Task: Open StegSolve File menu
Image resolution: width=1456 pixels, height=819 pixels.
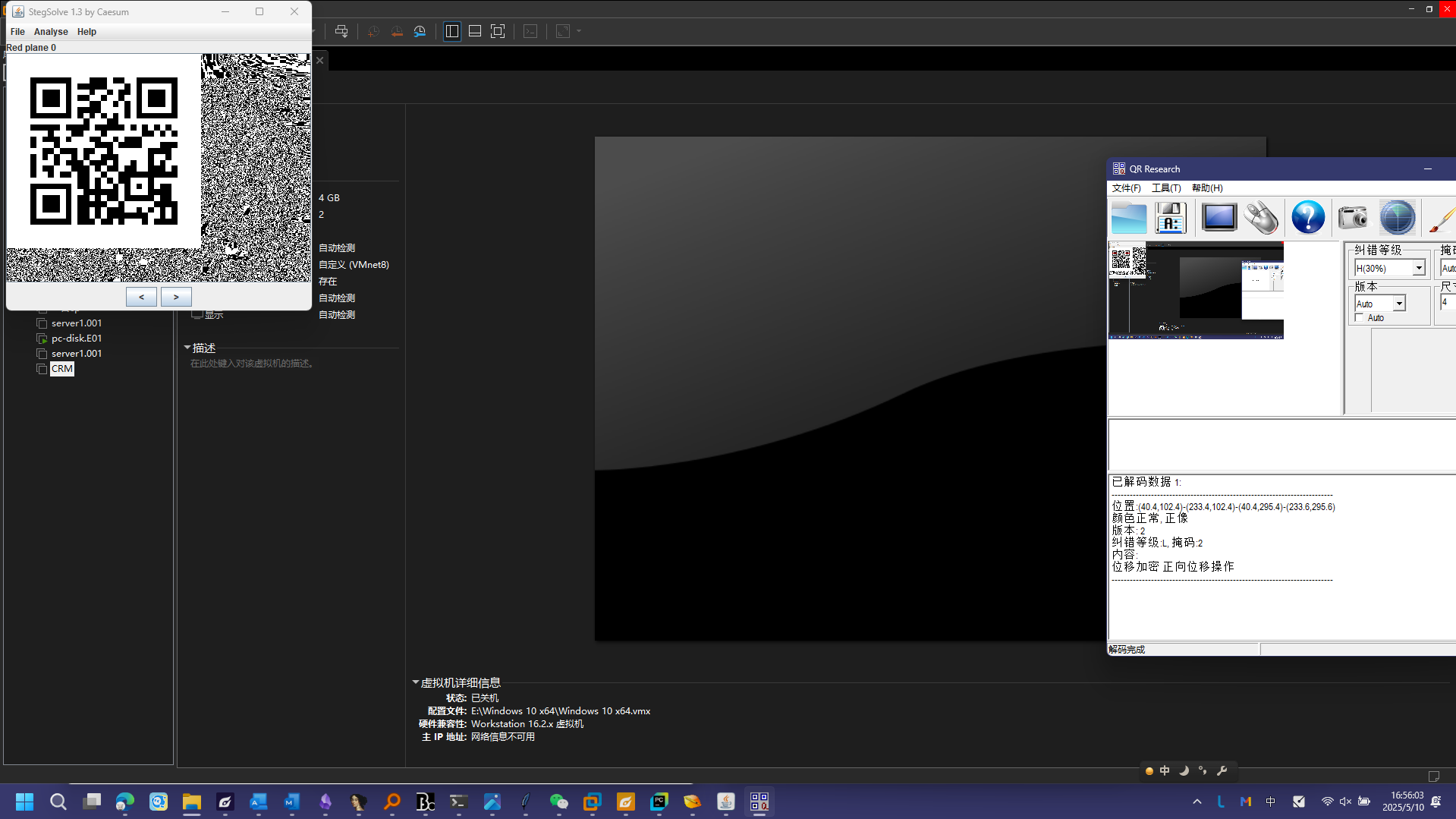Action: click(17, 32)
